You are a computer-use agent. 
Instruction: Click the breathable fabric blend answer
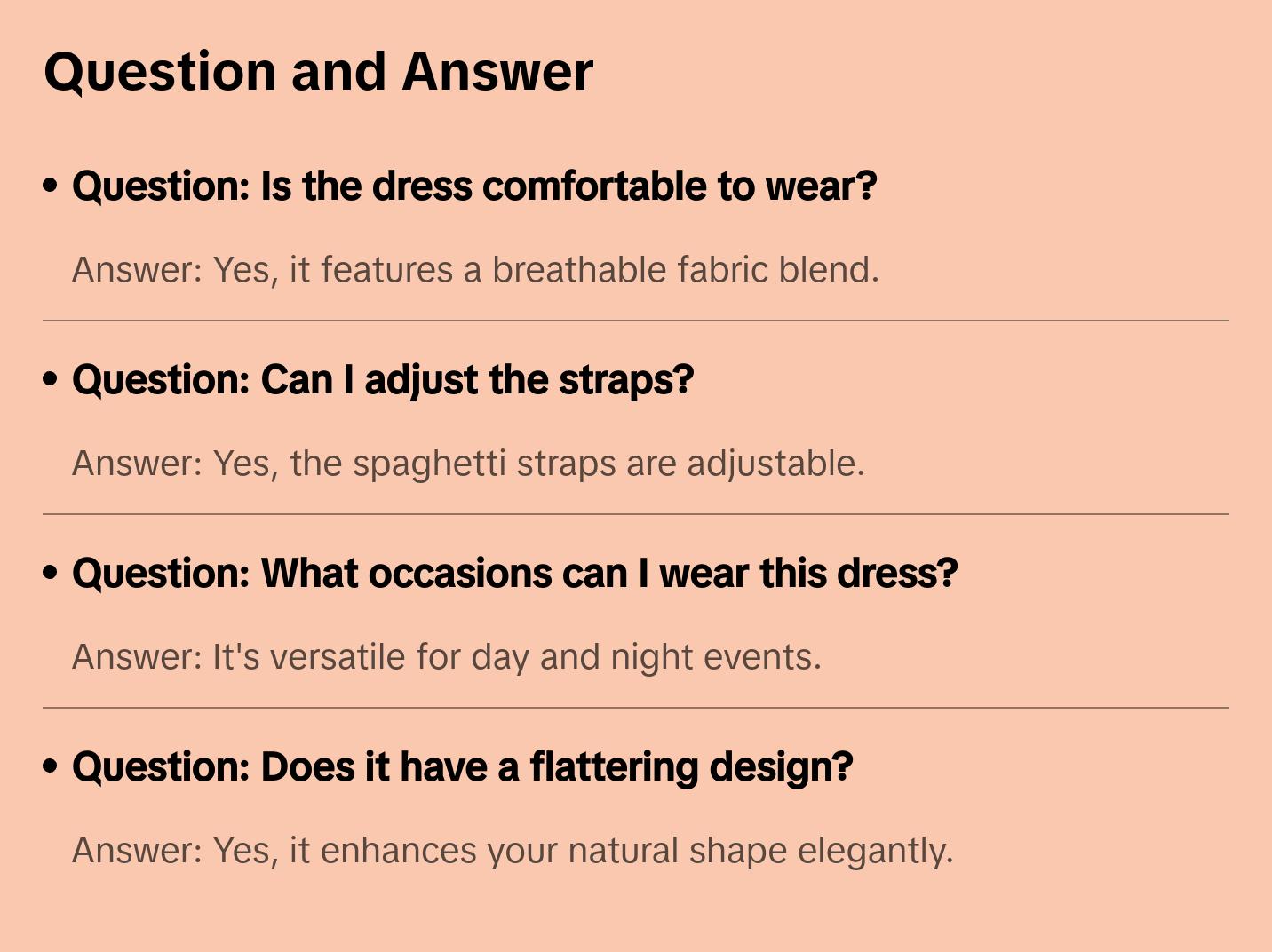475,270
